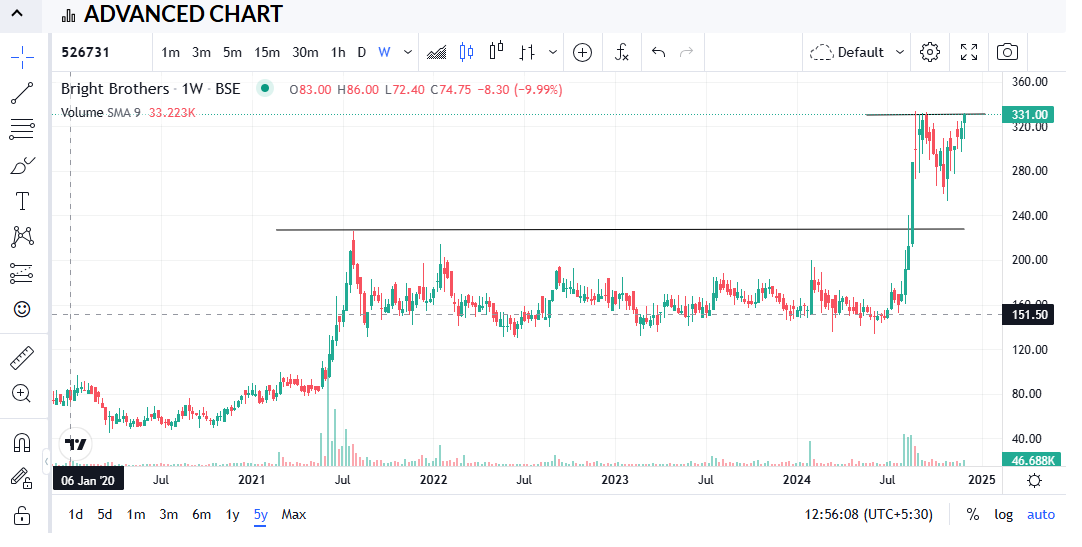Click the 331.00 price label
Viewport: 1082px width, 547px height.
(x=1029, y=115)
